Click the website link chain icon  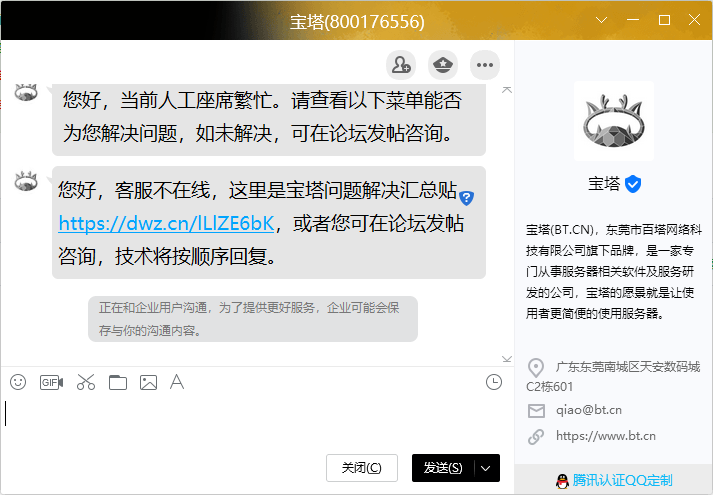coord(536,437)
